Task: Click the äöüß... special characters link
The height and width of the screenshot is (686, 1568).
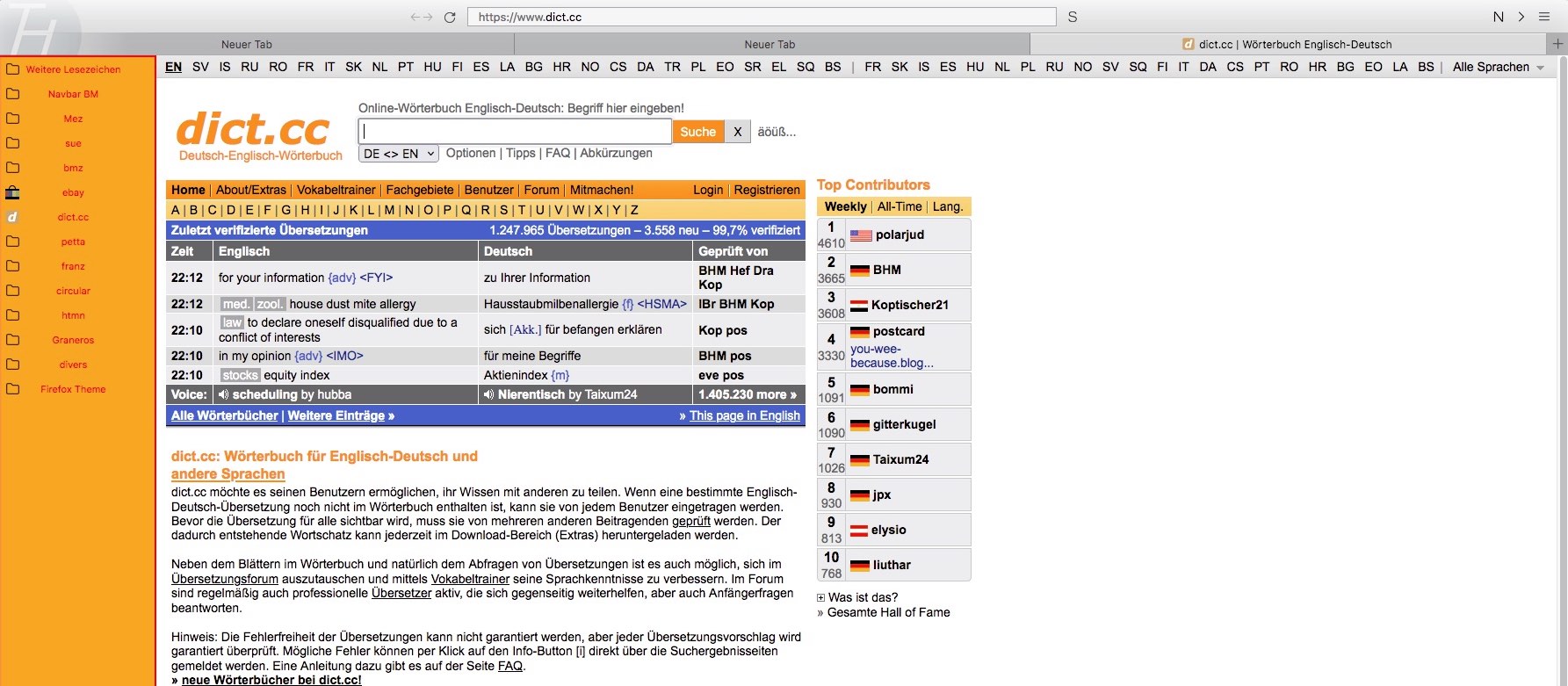Action: [777, 132]
